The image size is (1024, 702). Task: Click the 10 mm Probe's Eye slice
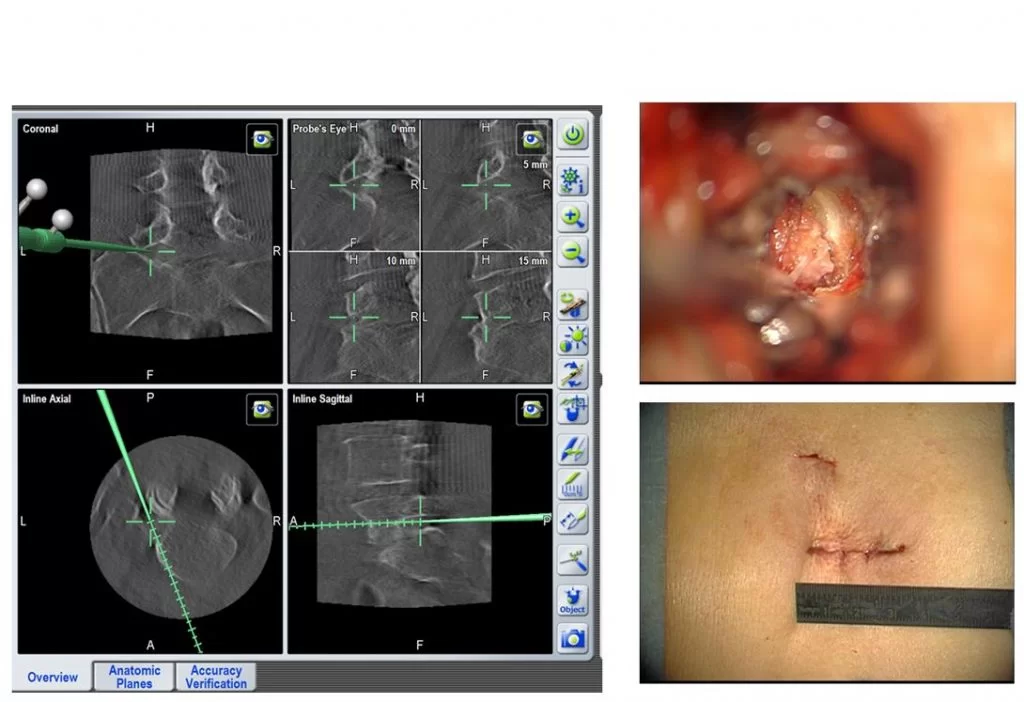coord(354,316)
